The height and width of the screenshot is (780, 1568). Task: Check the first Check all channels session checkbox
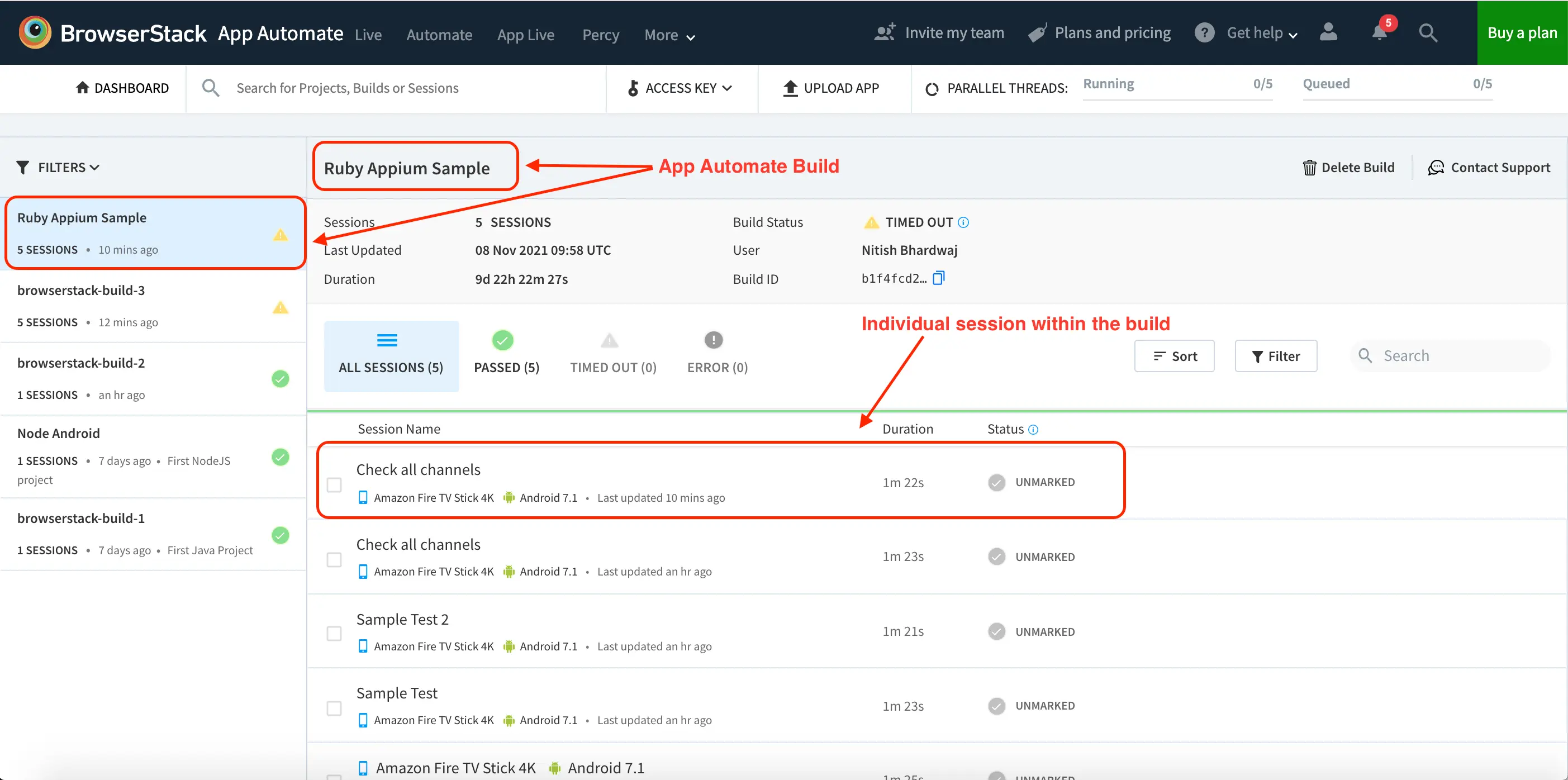tap(334, 484)
